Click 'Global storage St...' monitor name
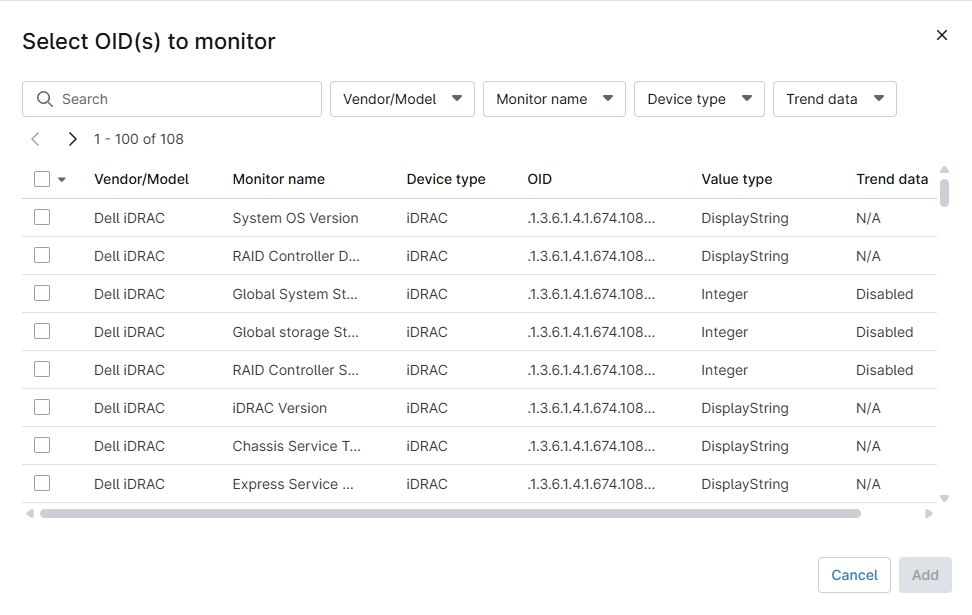Image resolution: width=972 pixels, height=615 pixels. [x=296, y=332]
